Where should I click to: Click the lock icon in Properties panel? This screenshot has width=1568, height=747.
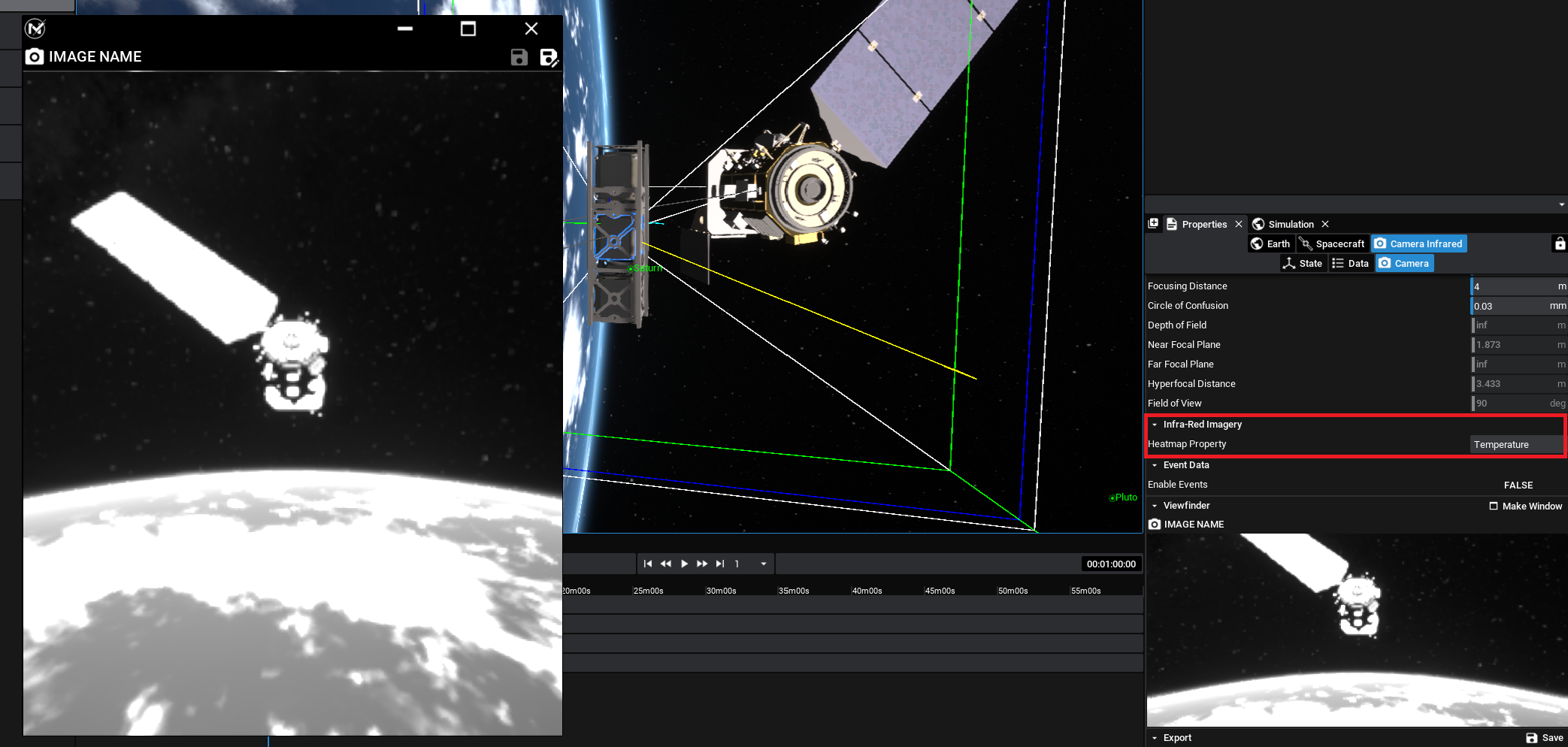[1560, 243]
